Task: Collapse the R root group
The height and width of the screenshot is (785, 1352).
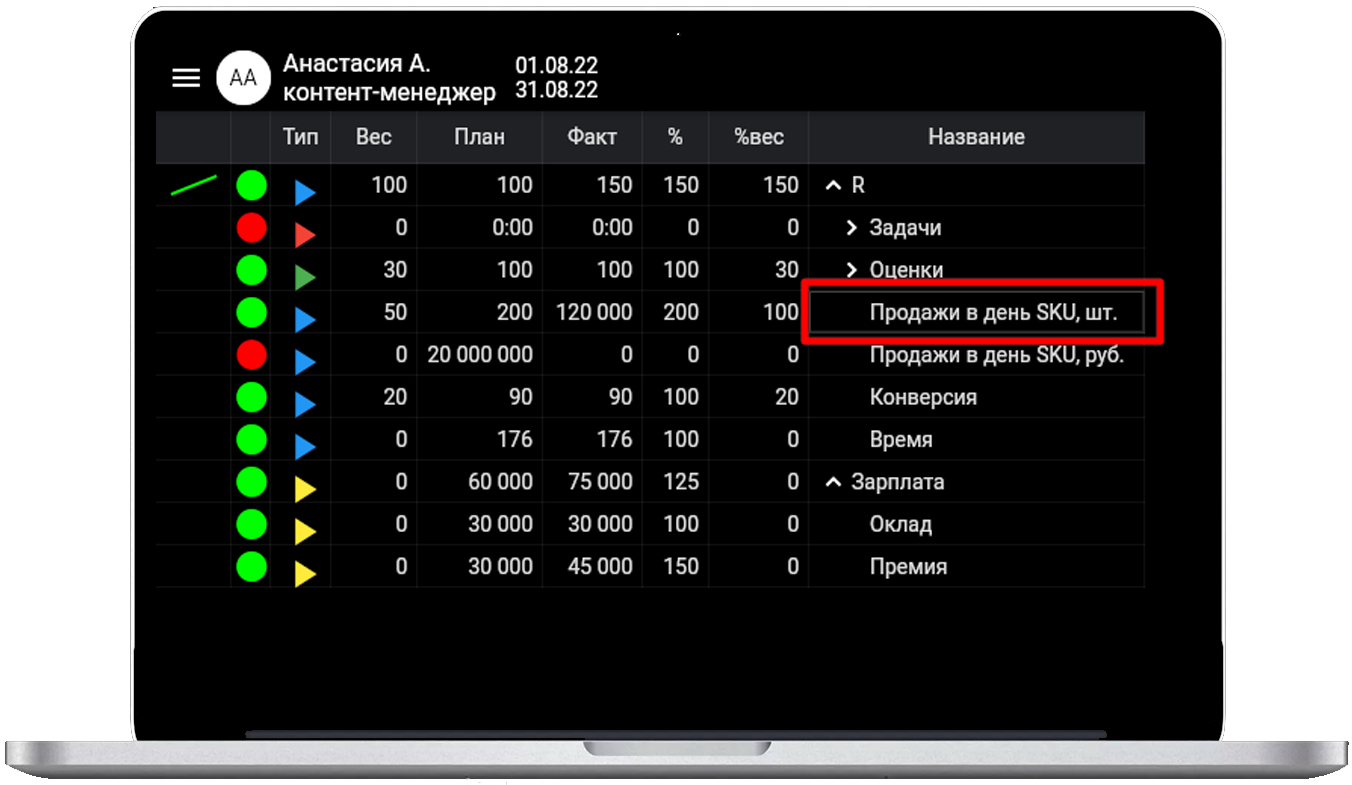Action: click(x=832, y=186)
